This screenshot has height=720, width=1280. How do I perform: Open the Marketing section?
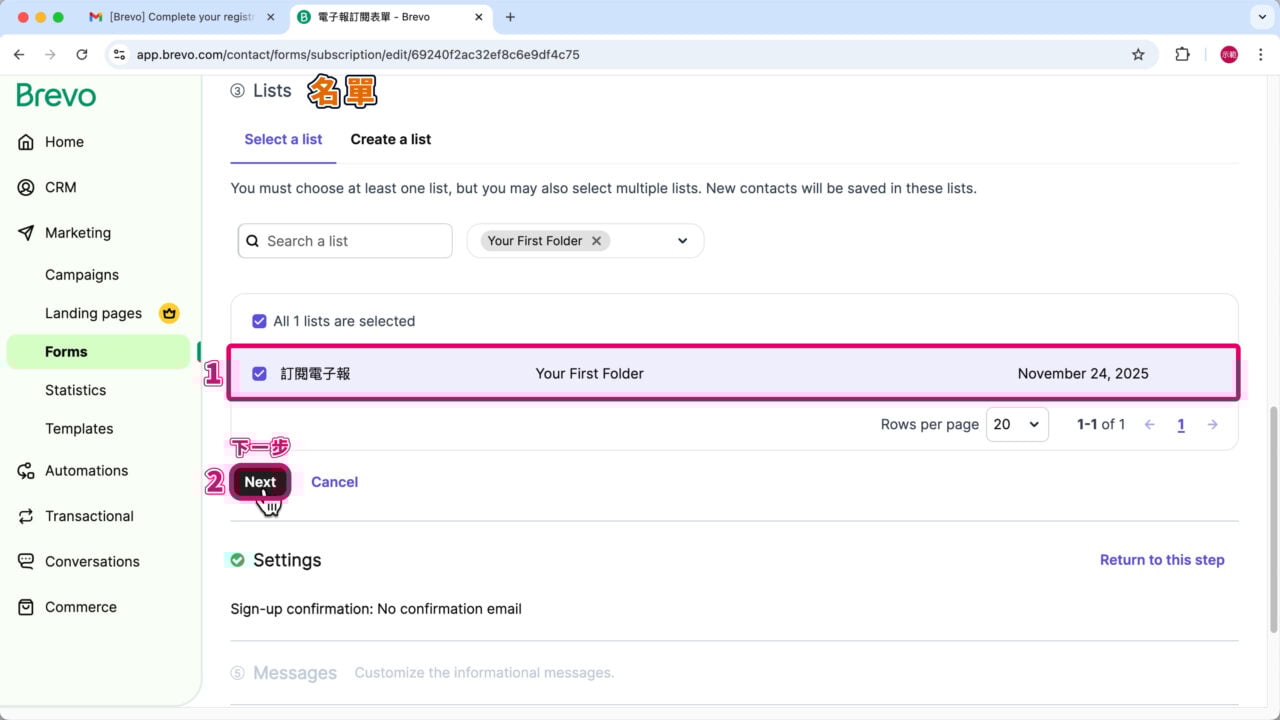(77, 232)
